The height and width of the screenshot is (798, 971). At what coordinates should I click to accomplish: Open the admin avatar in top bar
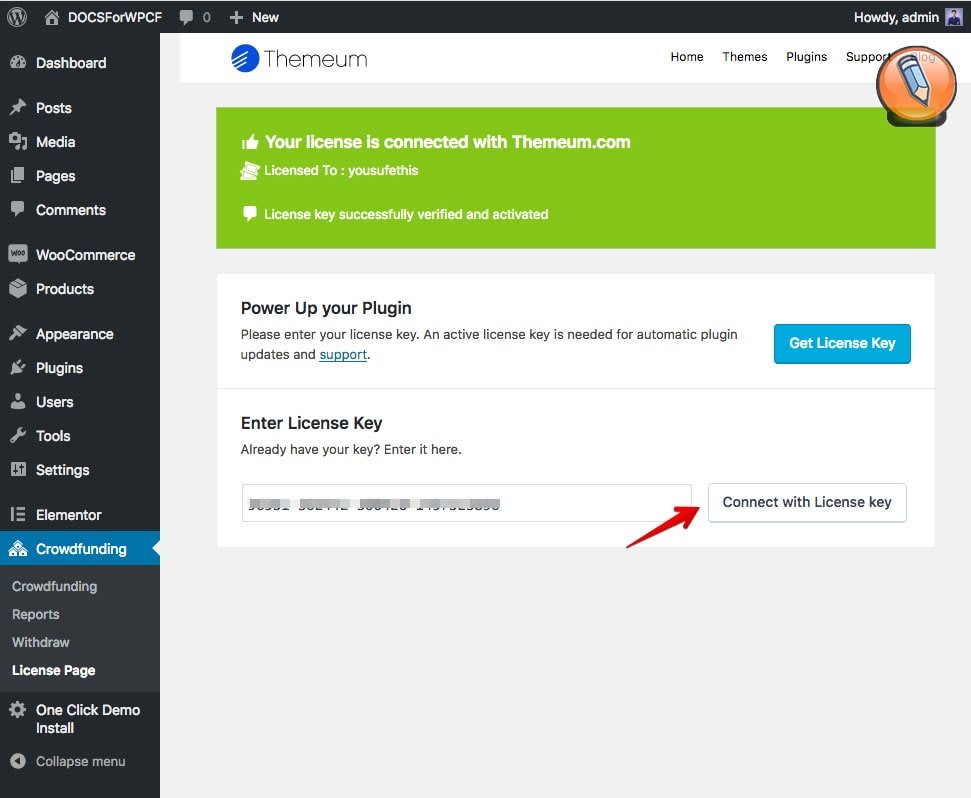click(x=954, y=17)
